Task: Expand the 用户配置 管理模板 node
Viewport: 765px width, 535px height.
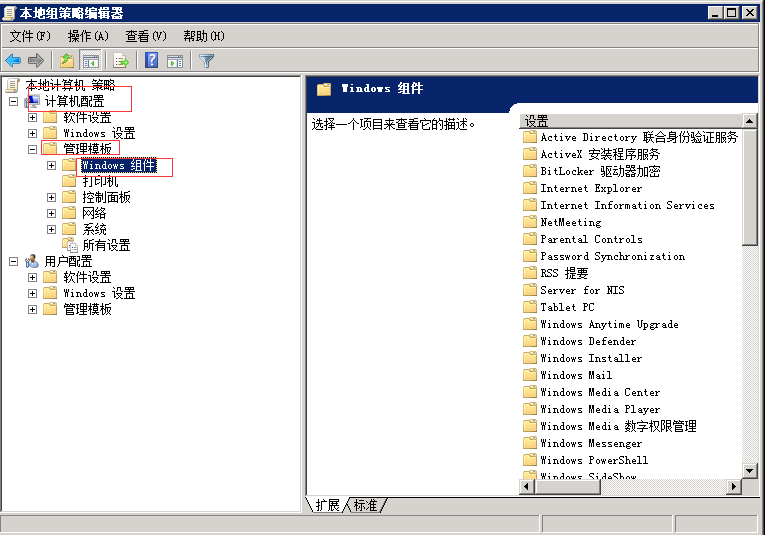Action: (x=32, y=309)
